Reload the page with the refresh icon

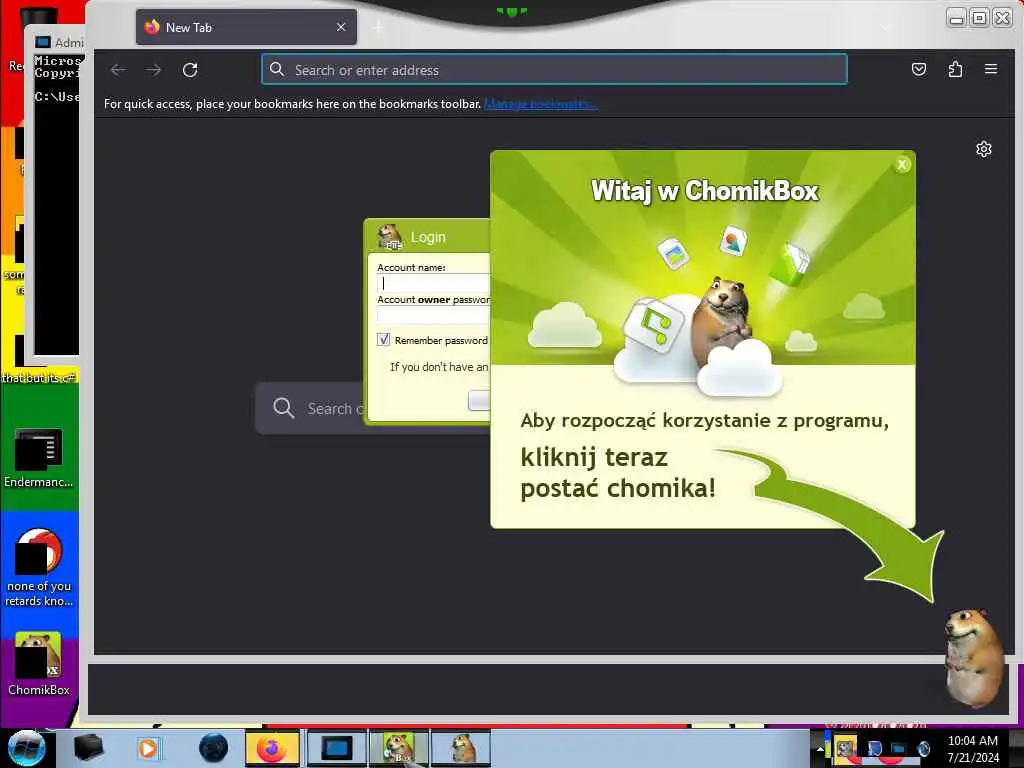[x=190, y=70]
